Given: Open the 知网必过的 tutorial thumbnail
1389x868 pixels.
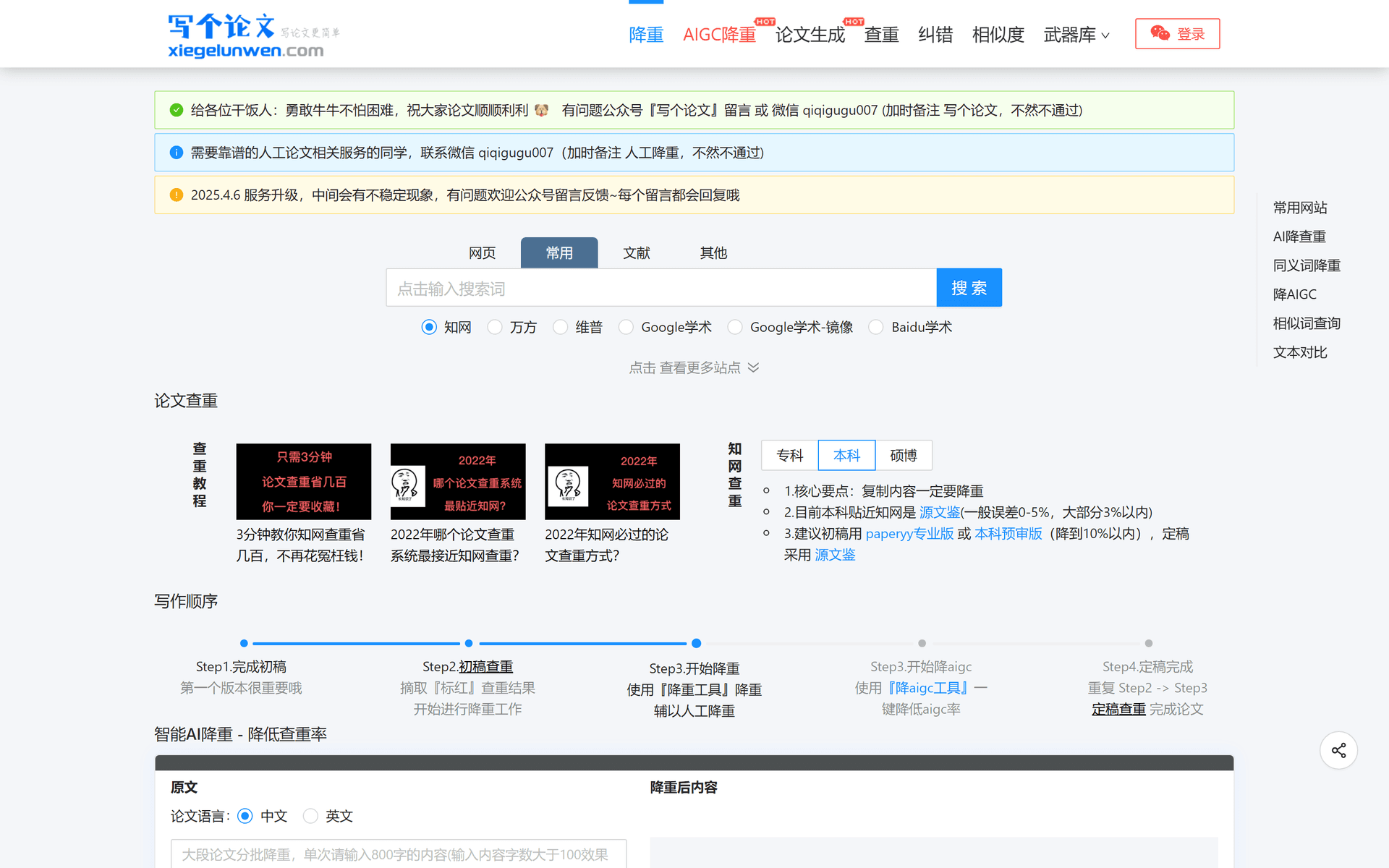Looking at the screenshot, I should pyautogui.click(x=612, y=482).
